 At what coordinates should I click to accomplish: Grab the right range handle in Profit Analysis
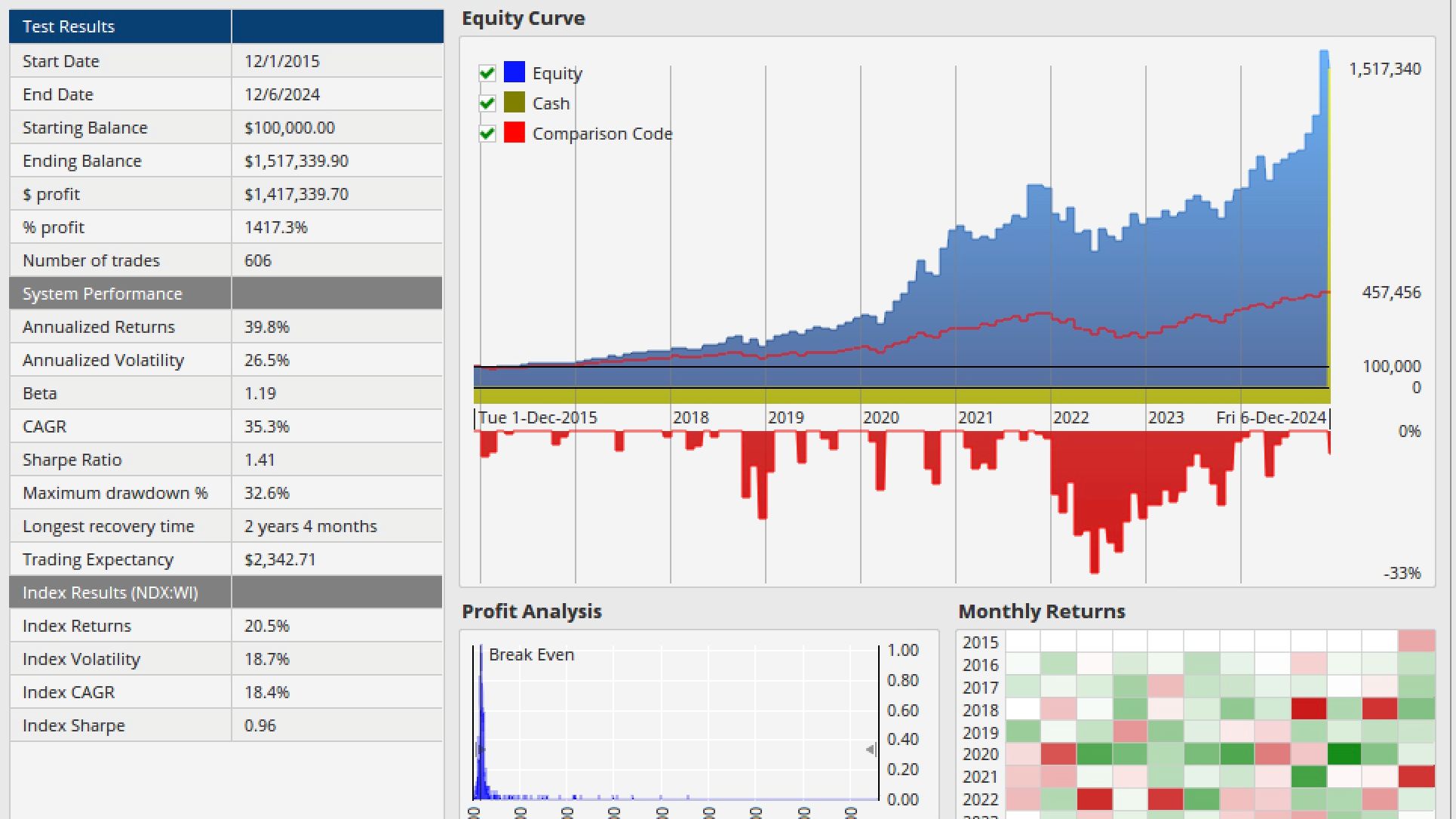871,750
